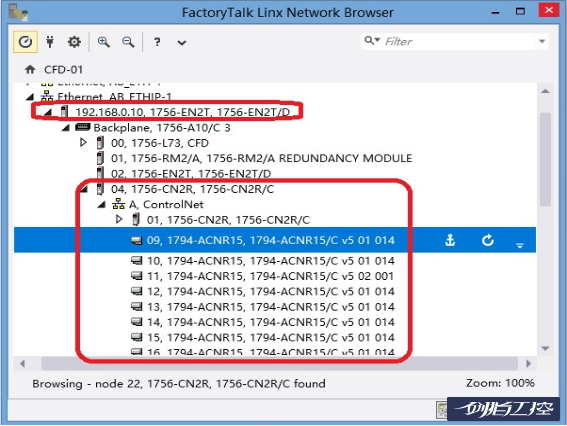Image resolution: width=567 pixels, height=426 pixels.
Task: Expand the 00, 1756-L73, CFD node
Action: pos(83,142)
